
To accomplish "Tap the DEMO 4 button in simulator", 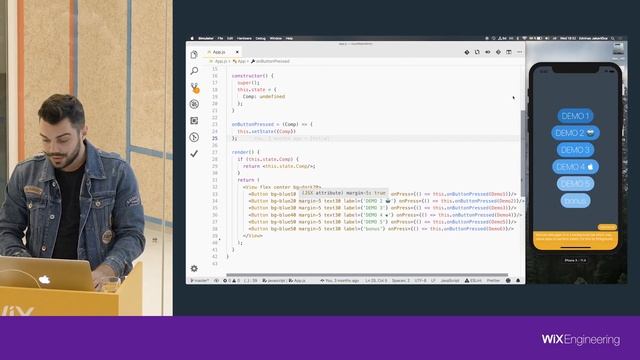I will 575,167.
